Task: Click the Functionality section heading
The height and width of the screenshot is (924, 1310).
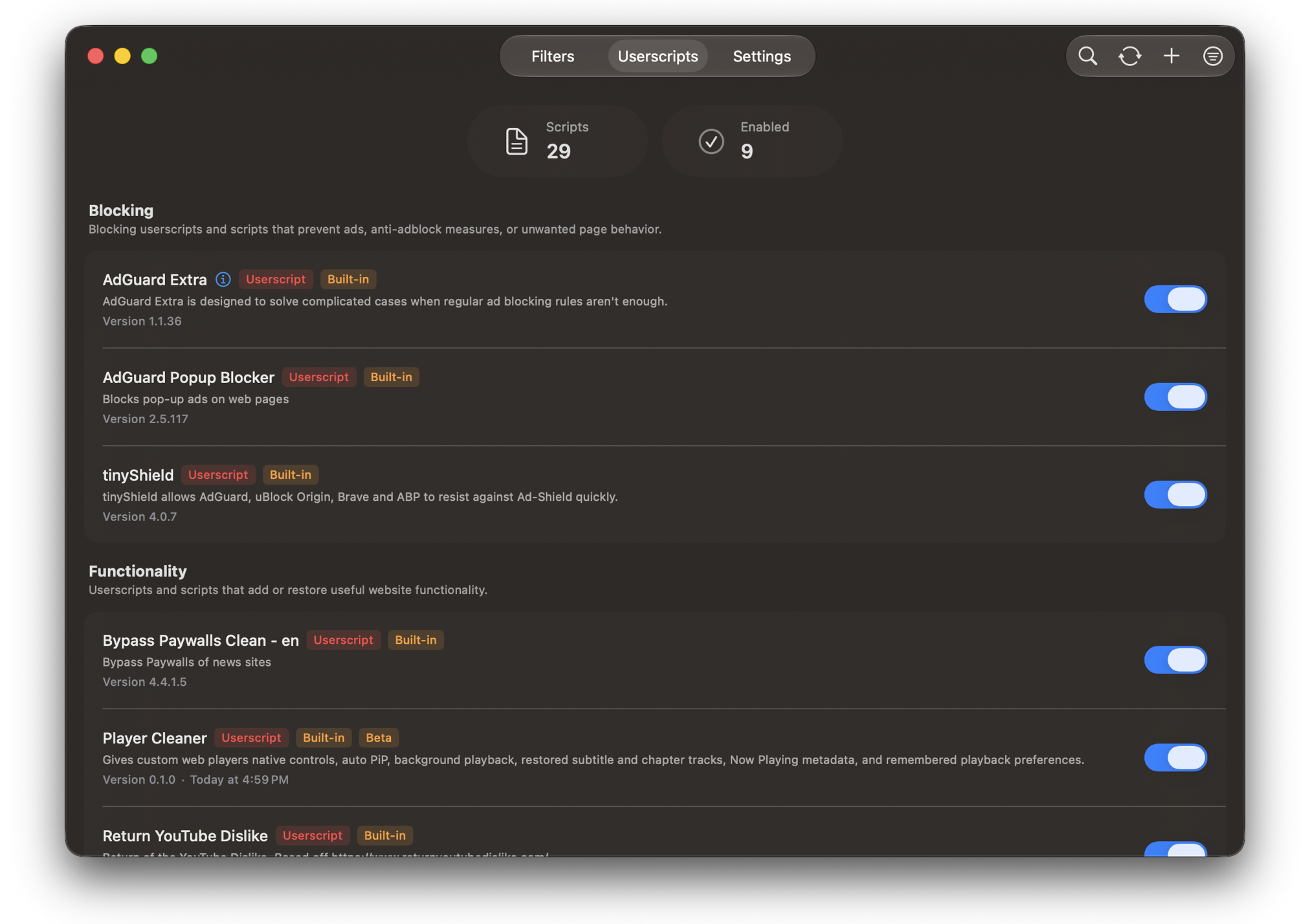Action: [137, 571]
